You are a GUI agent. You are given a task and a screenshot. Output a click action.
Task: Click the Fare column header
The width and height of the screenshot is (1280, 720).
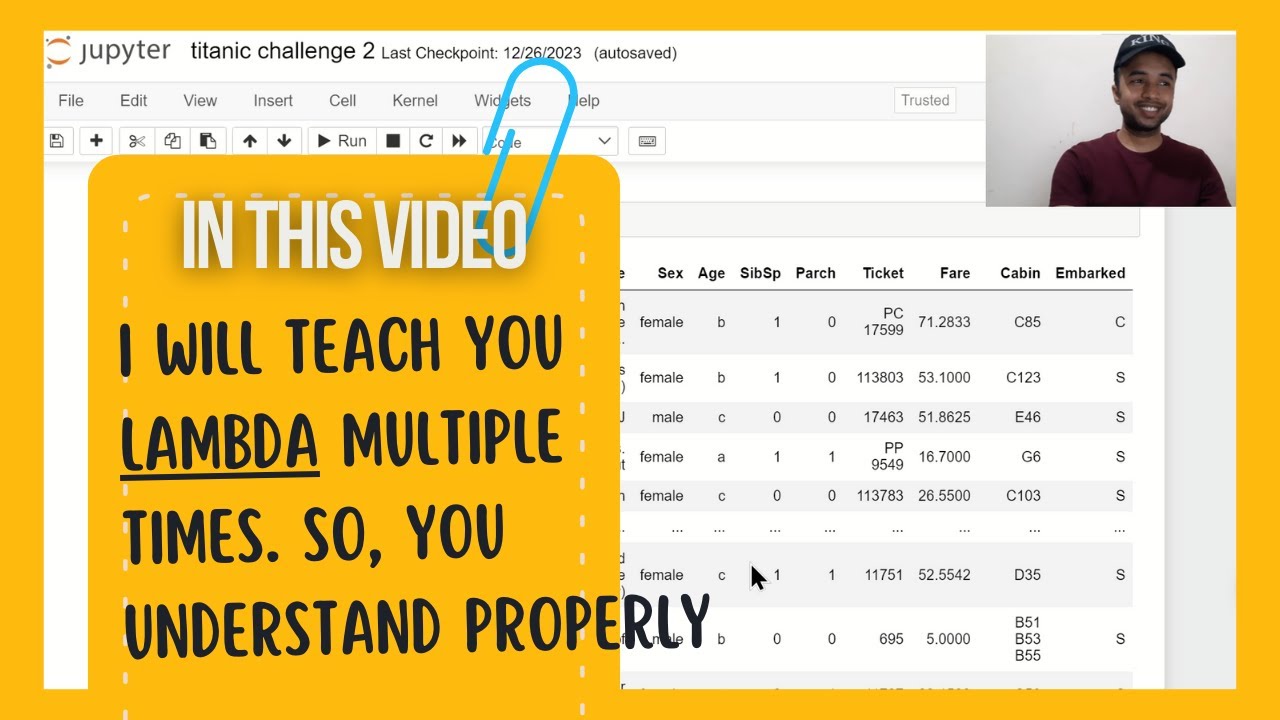pos(955,273)
